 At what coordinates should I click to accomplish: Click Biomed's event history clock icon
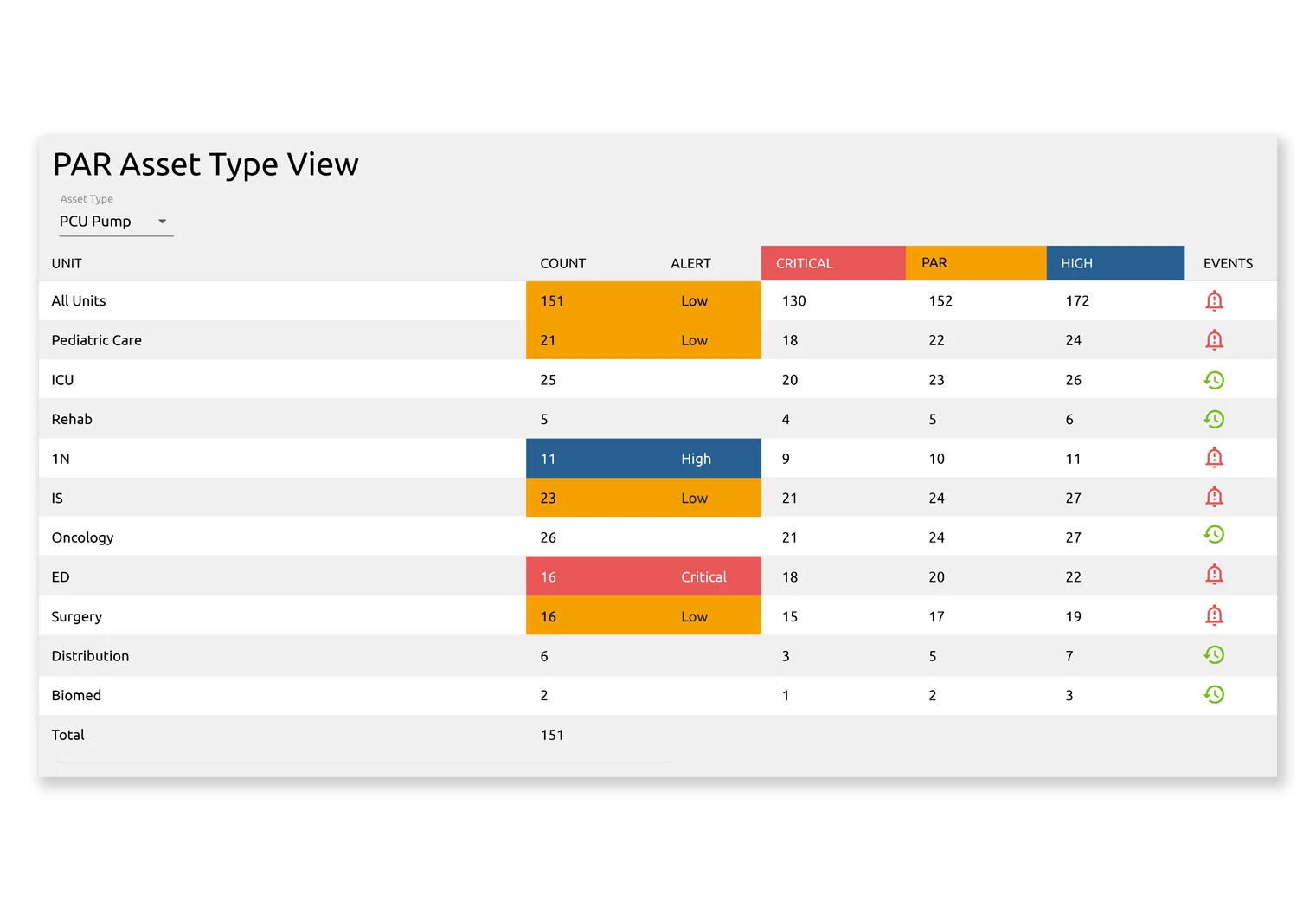(x=1214, y=694)
